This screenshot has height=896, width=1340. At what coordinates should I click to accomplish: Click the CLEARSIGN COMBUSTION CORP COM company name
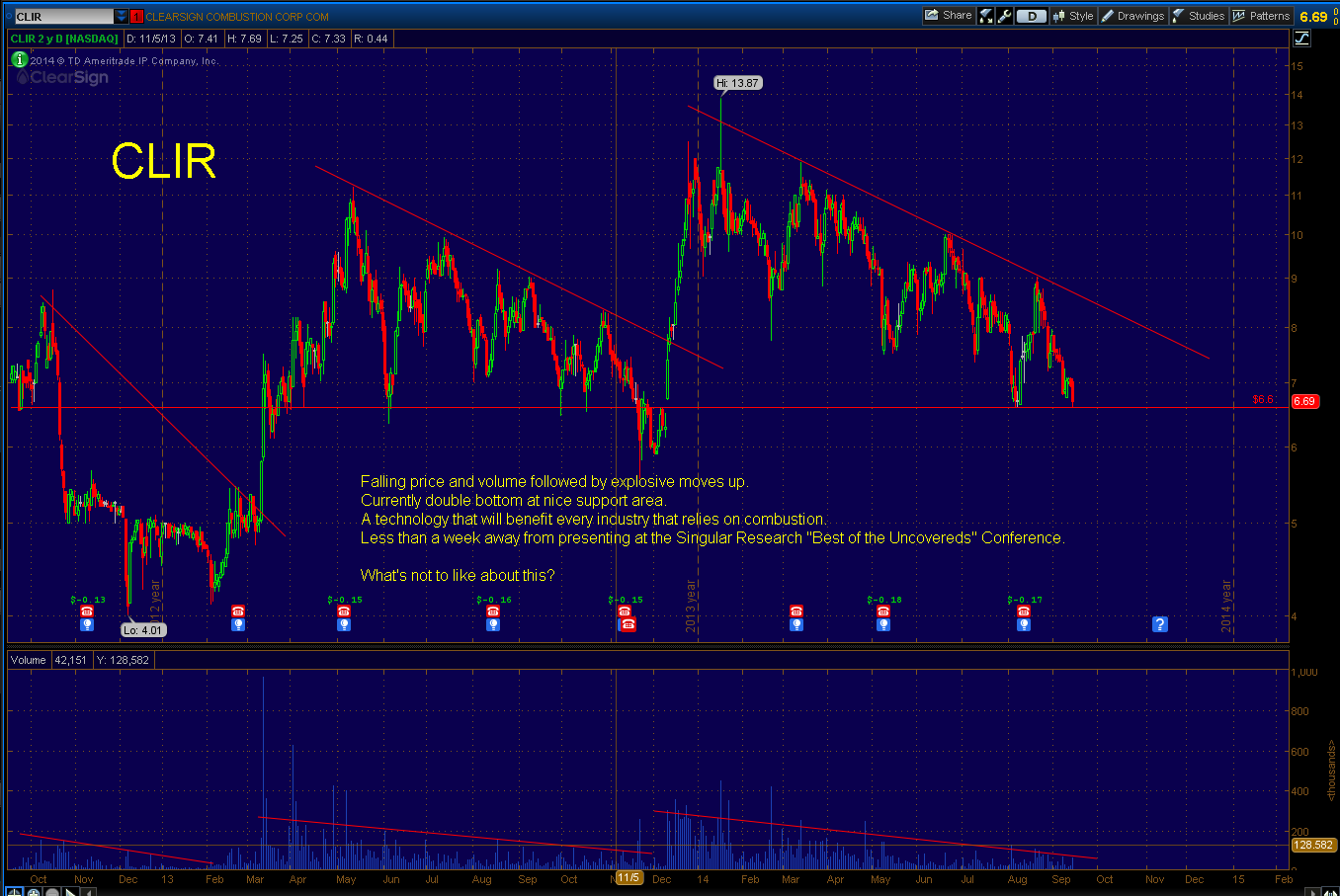(237, 17)
